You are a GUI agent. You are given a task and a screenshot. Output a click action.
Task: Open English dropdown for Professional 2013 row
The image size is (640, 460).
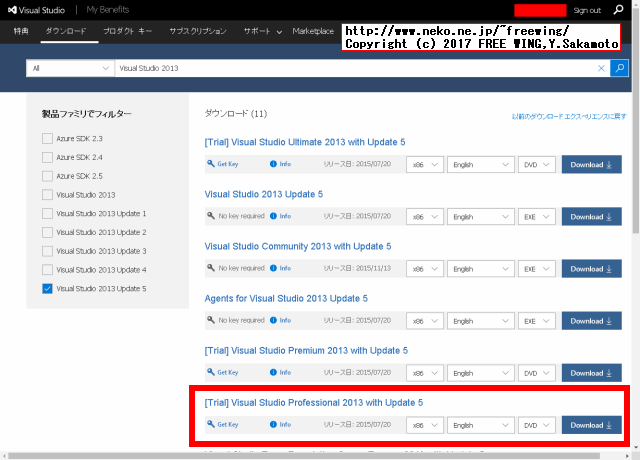pyautogui.click(x=481, y=425)
